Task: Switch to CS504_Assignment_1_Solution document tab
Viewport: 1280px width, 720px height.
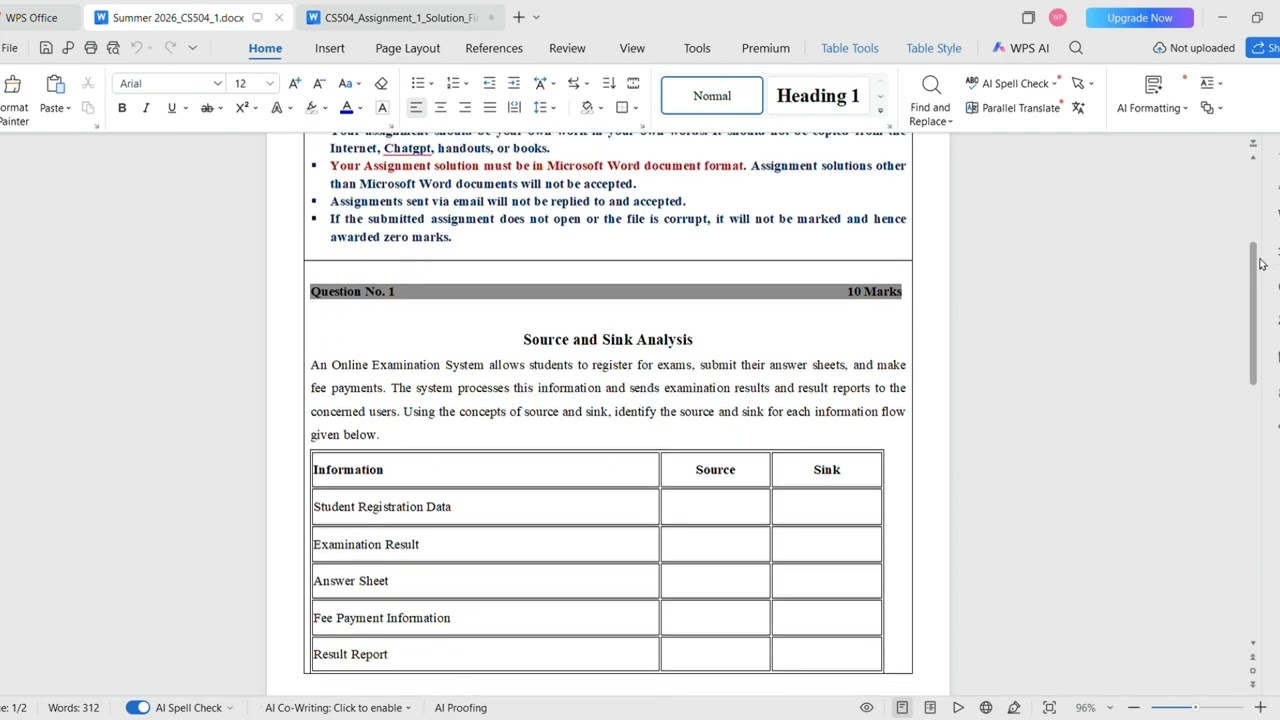Action: [401, 18]
